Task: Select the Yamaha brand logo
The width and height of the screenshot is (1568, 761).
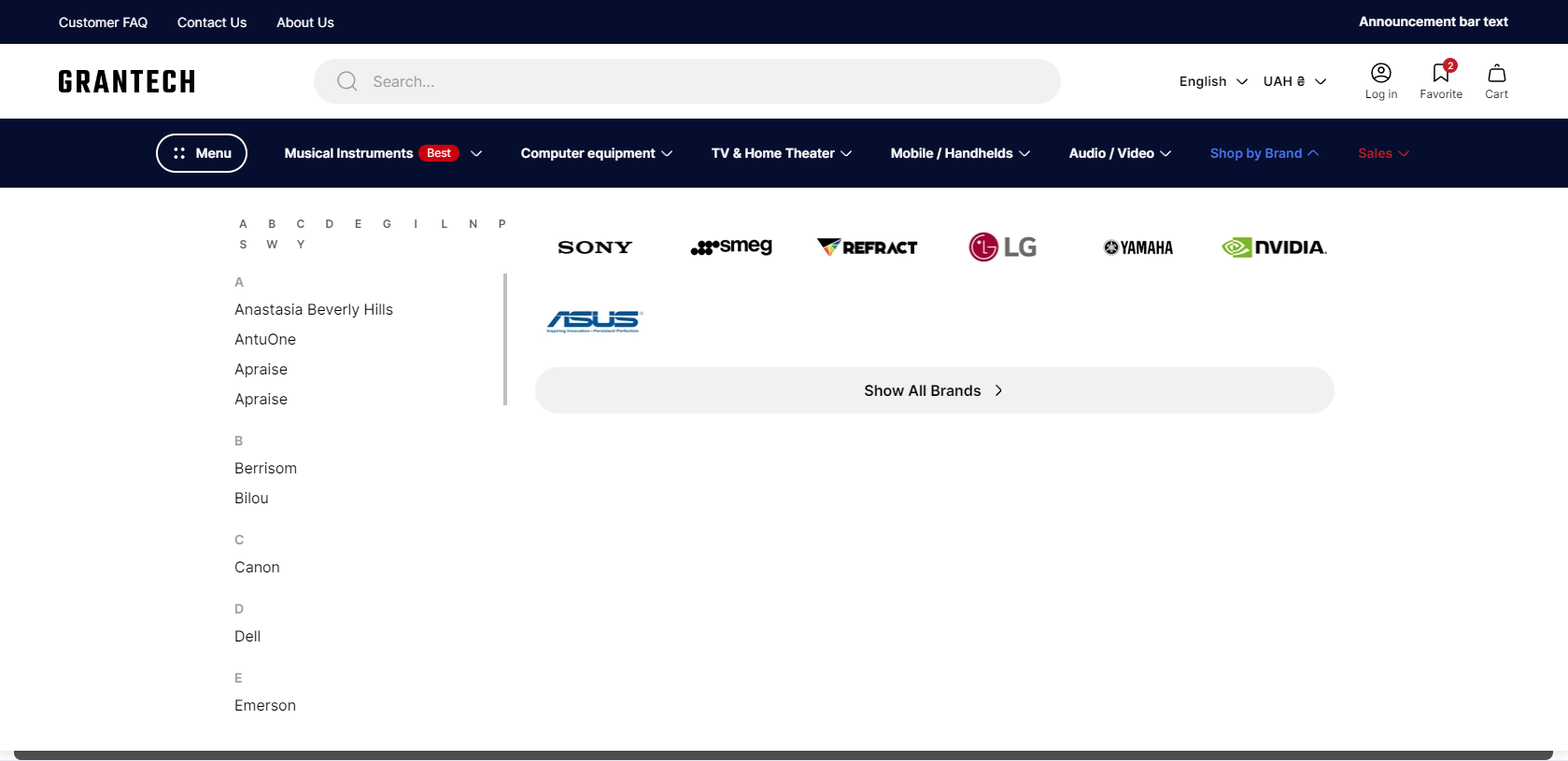Action: pyautogui.click(x=1138, y=247)
